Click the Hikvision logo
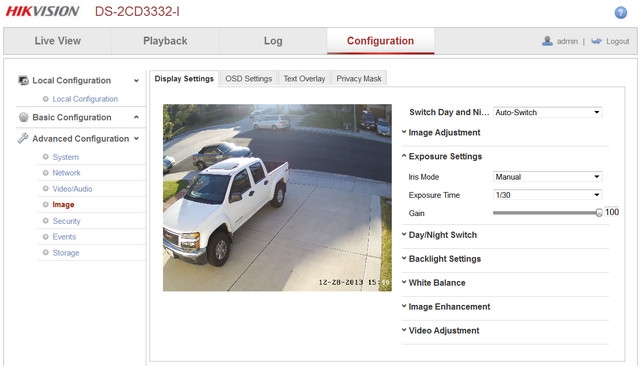The height and width of the screenshot is (366, 640). pos(42,11)
